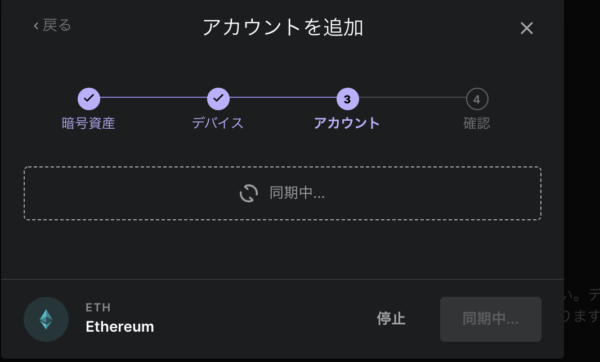Click the rotating sync spinner icon
Viewport: 600px width, 362px height.
pos(249,193)
